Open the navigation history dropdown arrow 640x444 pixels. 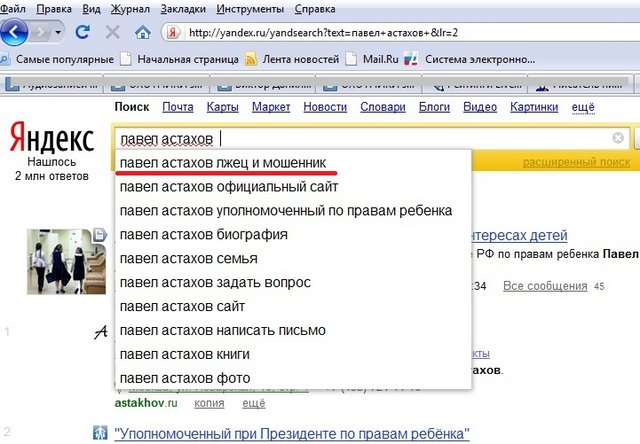point(61,32)
